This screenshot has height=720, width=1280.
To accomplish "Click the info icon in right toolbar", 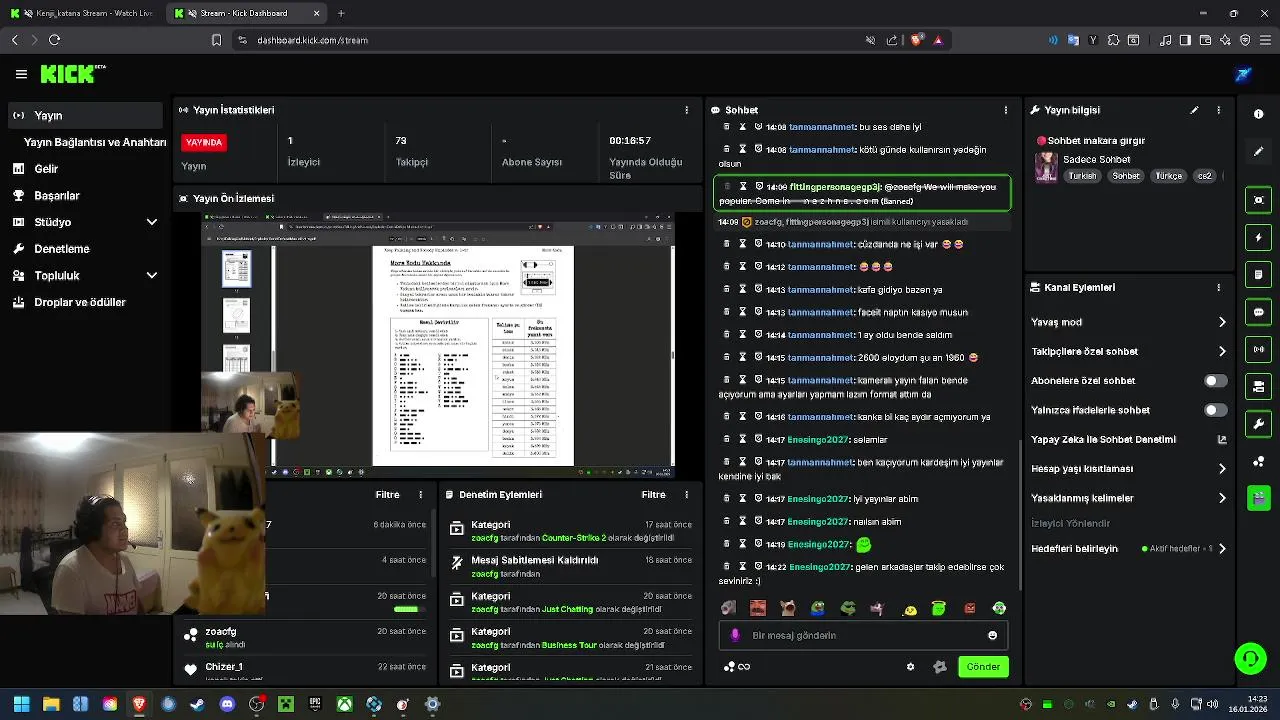I will tap(1259, 114).
